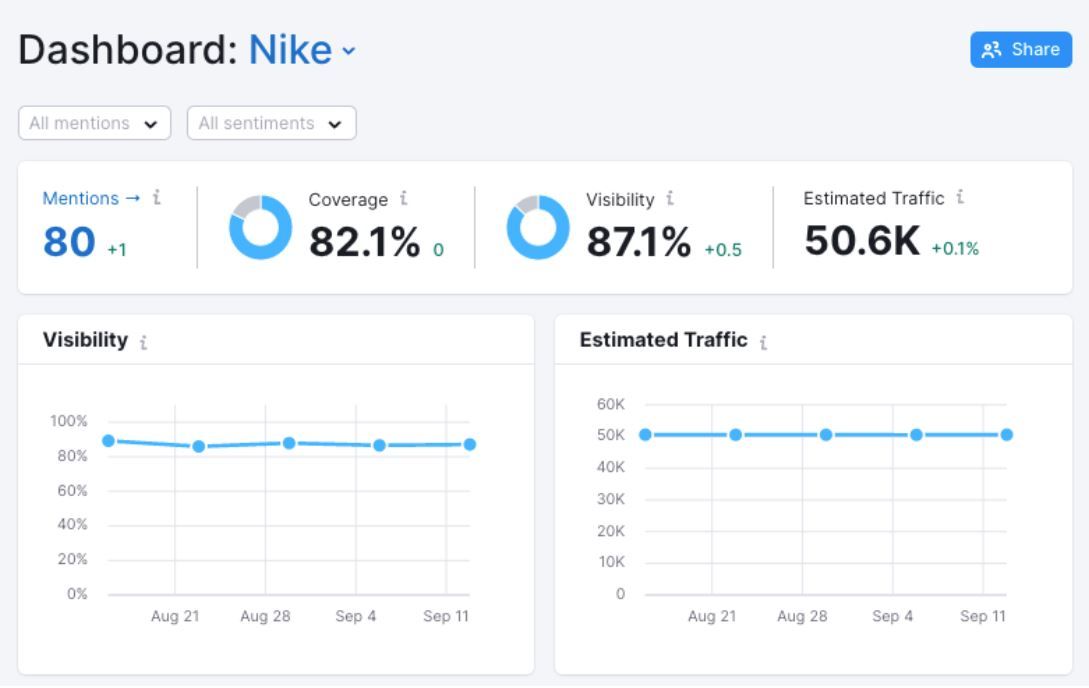The height and width of the screenshot is (688, 1089).
Task: Open info tooltip on Estimated Traffic chart title
Action: pos(763,342)
